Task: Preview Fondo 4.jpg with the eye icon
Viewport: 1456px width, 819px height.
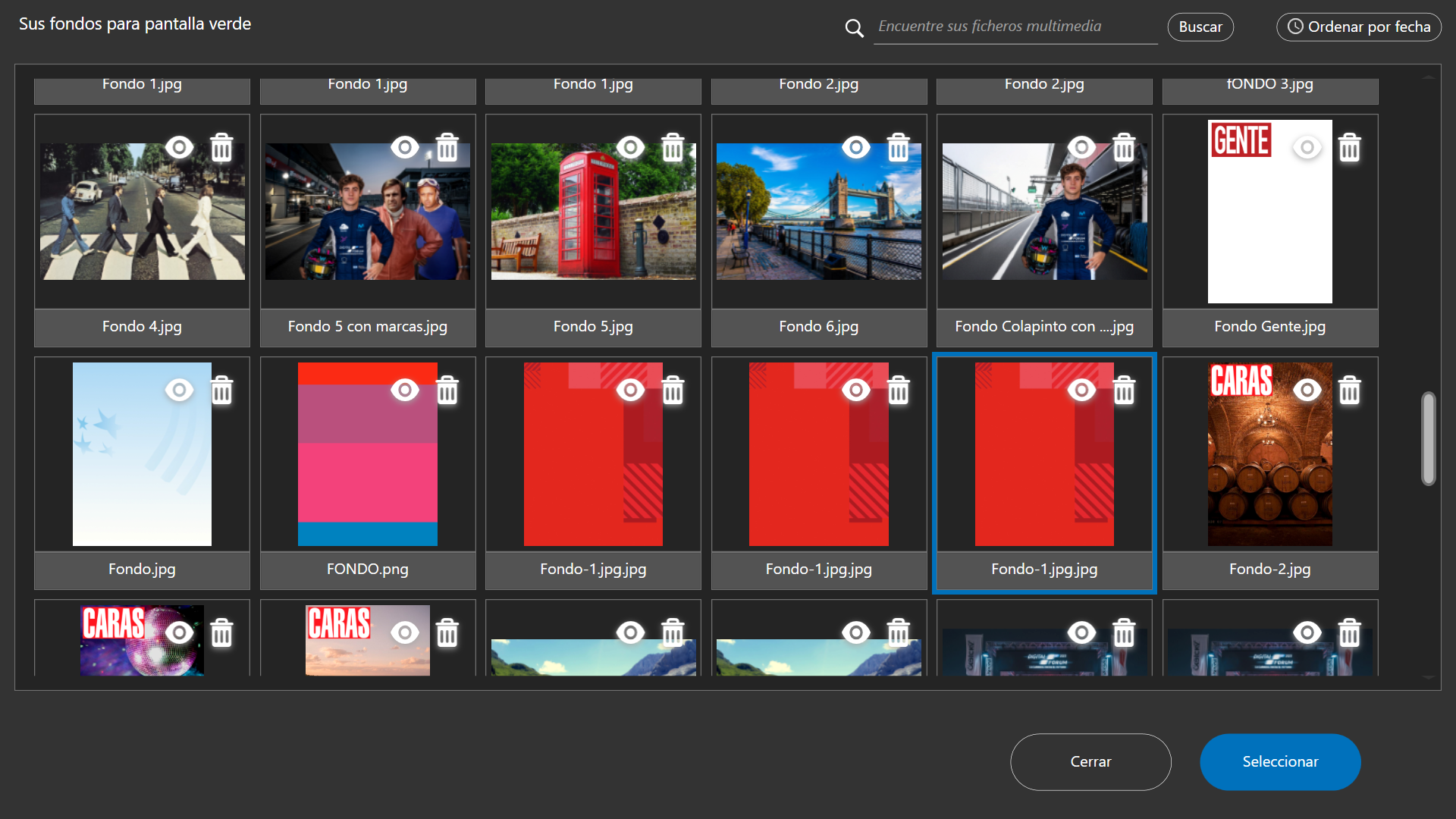Action: point(180,147)
